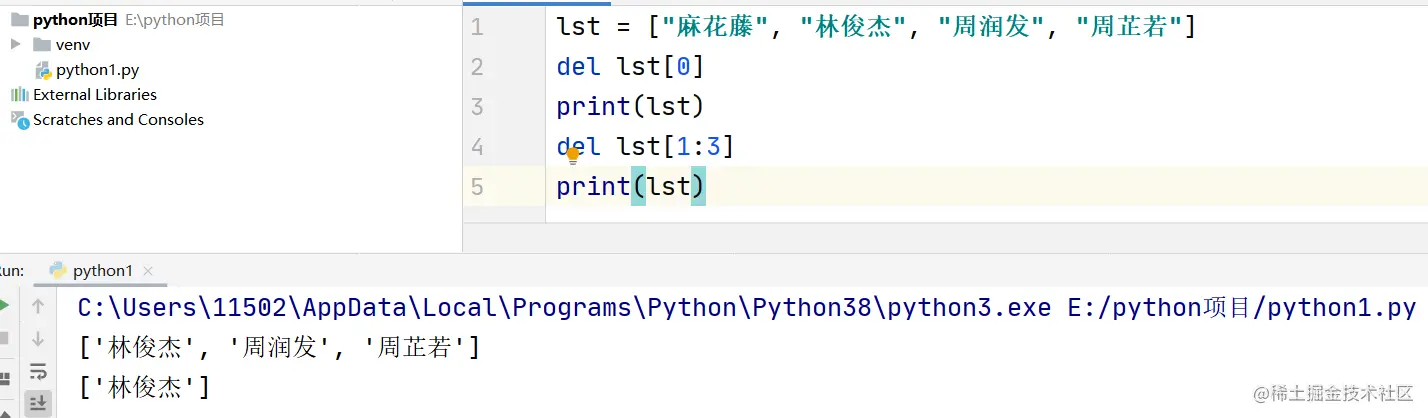The image size is (1428, 418).
Task: Click the up stack trace arrow
Action: tap(38, 306)
